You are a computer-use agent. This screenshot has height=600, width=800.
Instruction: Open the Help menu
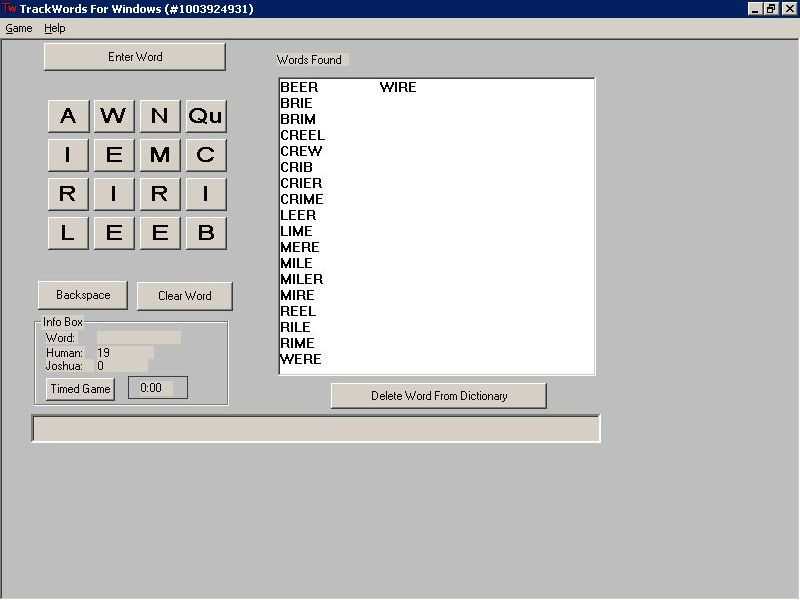[55, 28]
